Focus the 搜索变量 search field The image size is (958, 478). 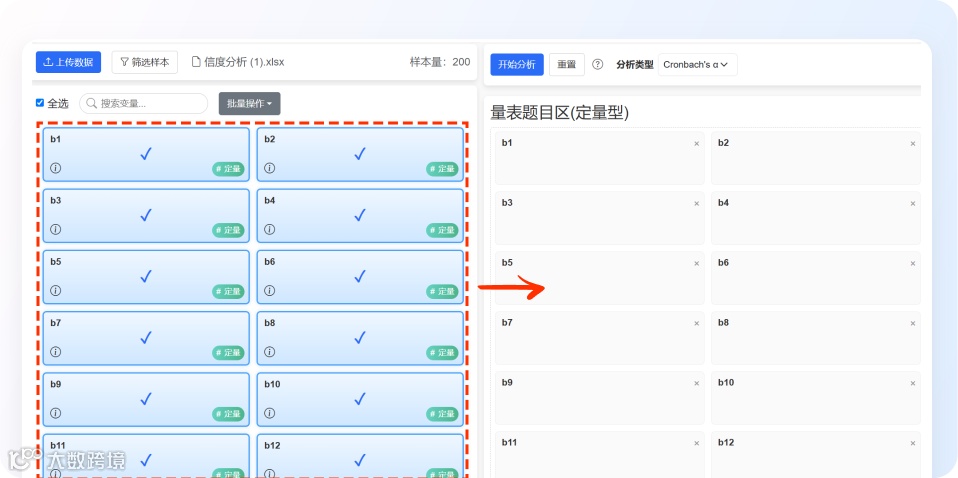pos(144,103)
